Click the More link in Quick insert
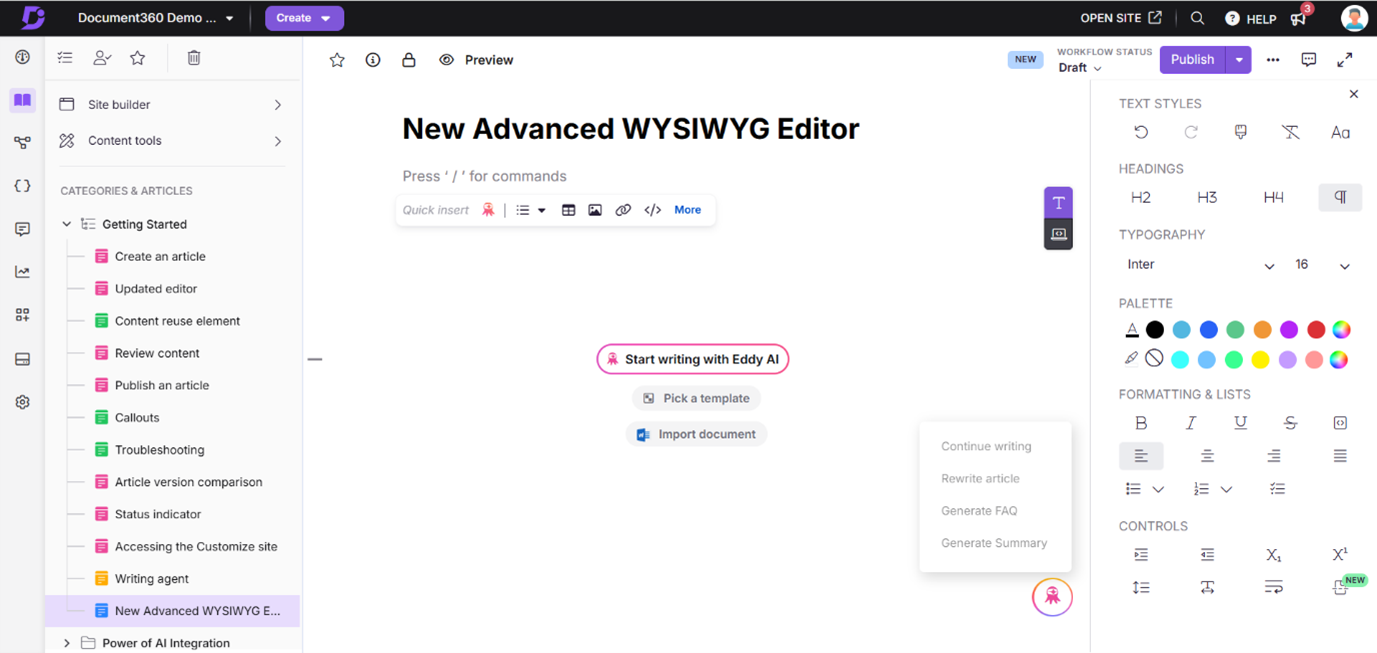This screenshot has width=1377, height=653. (687, 210)
